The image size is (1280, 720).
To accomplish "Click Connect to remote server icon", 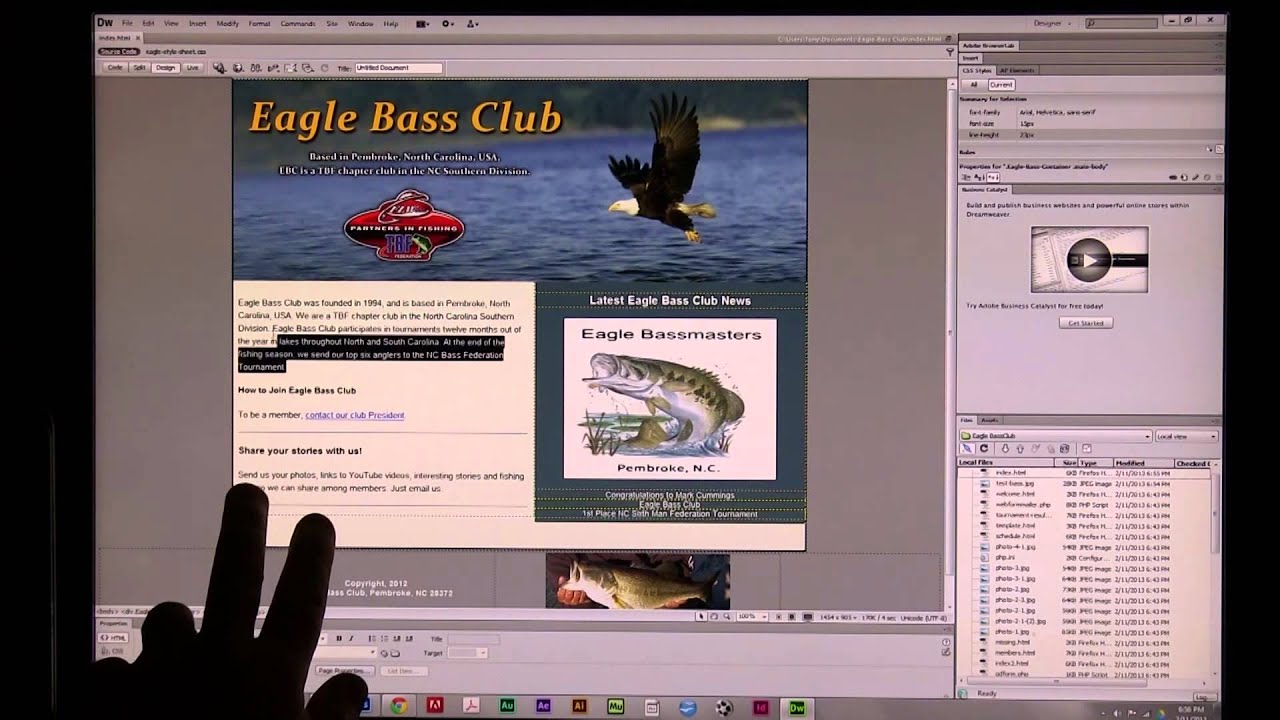I will pos(967,449).
